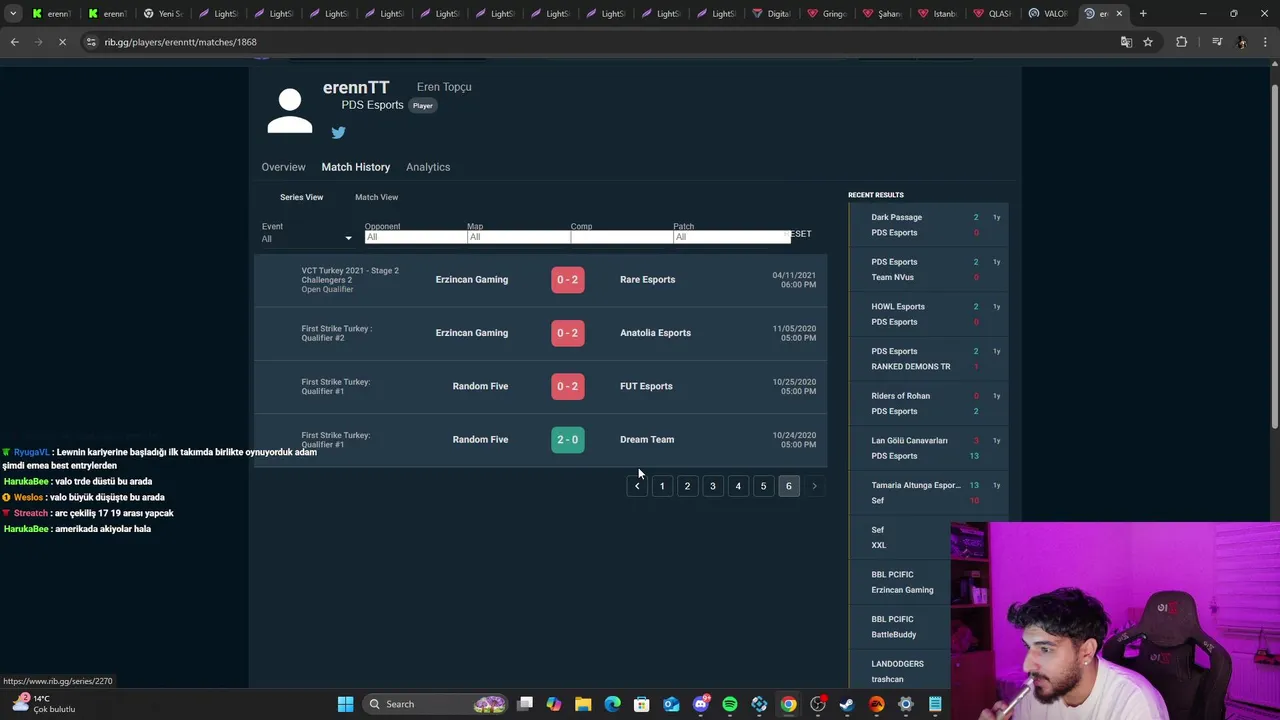
Task: Open browser extensions puzzle icon
Action: [1181, 42]
